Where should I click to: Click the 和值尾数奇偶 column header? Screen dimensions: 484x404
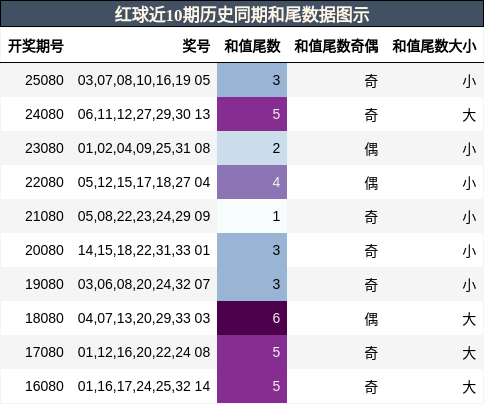point(336,46)
